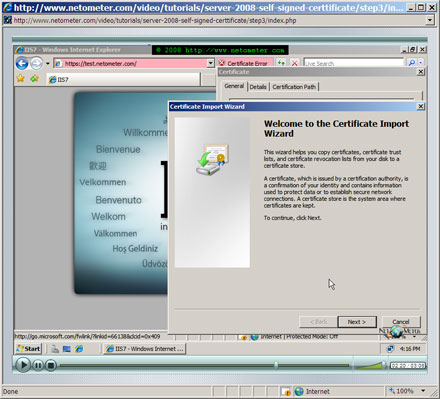
Task: Click the Internet Explorer quick launch icon
Action: [x=79, y=349]
